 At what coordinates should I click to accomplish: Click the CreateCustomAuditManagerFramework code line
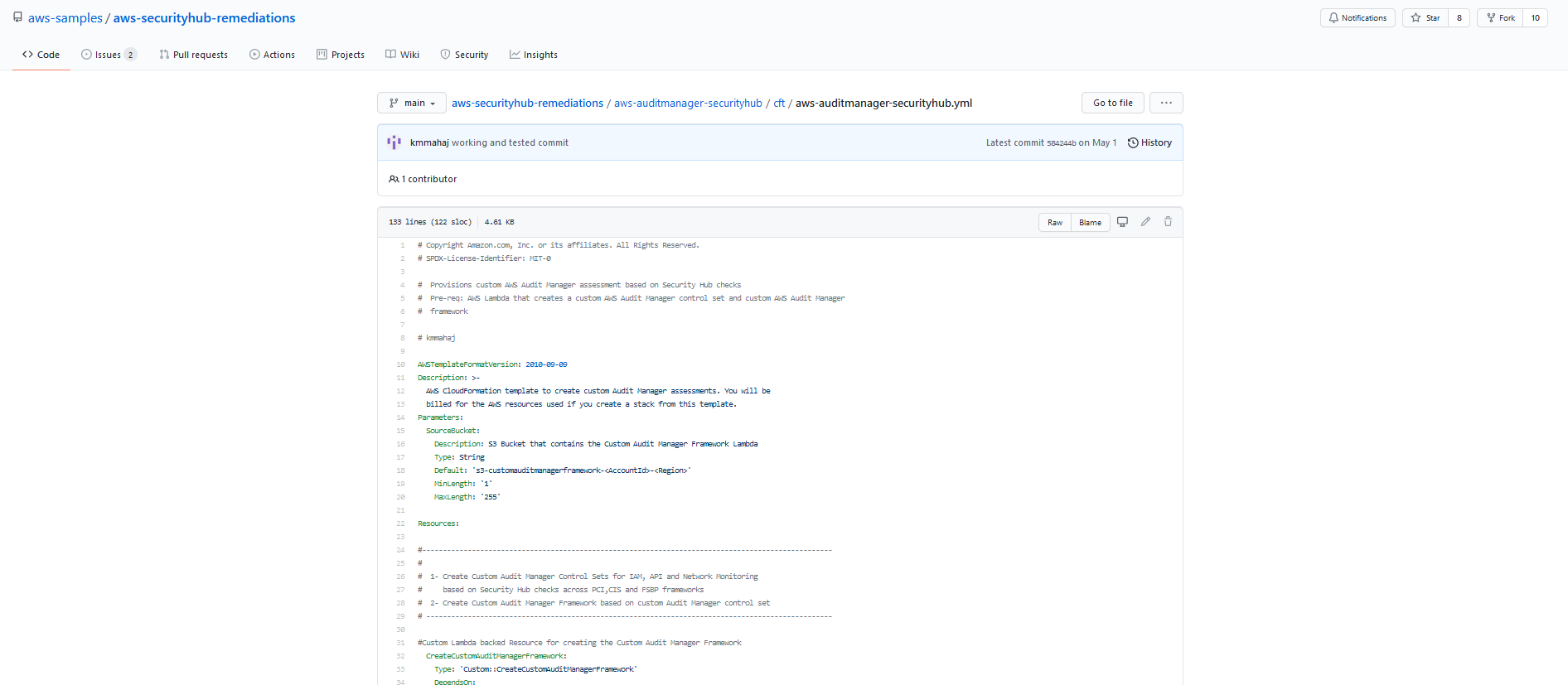point(496,656)
